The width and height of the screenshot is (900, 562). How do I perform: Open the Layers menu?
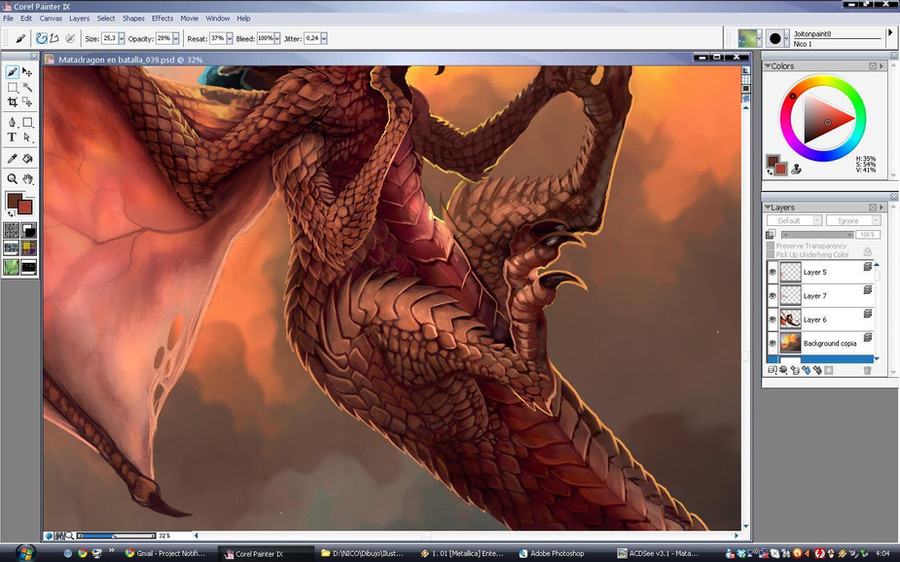point(79,18)
